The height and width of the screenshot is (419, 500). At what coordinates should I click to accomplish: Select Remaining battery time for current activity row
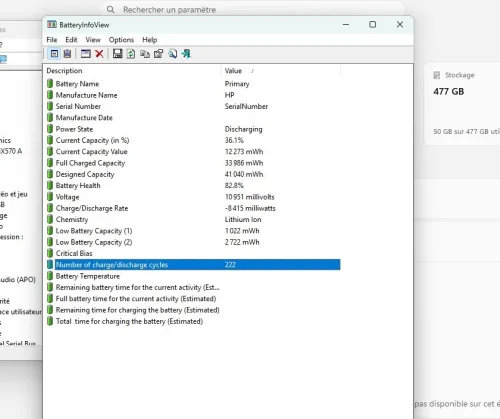(x=193, y=287)
